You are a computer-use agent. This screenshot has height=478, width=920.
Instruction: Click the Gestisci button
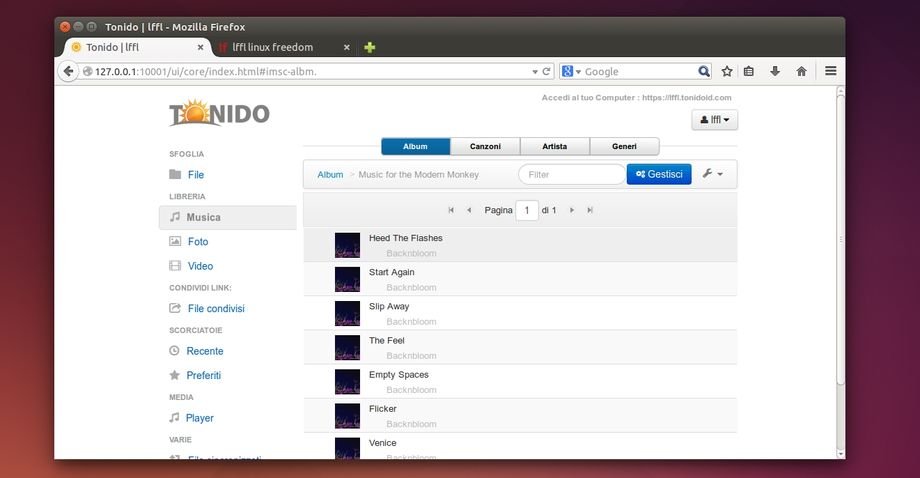point(659,174)
